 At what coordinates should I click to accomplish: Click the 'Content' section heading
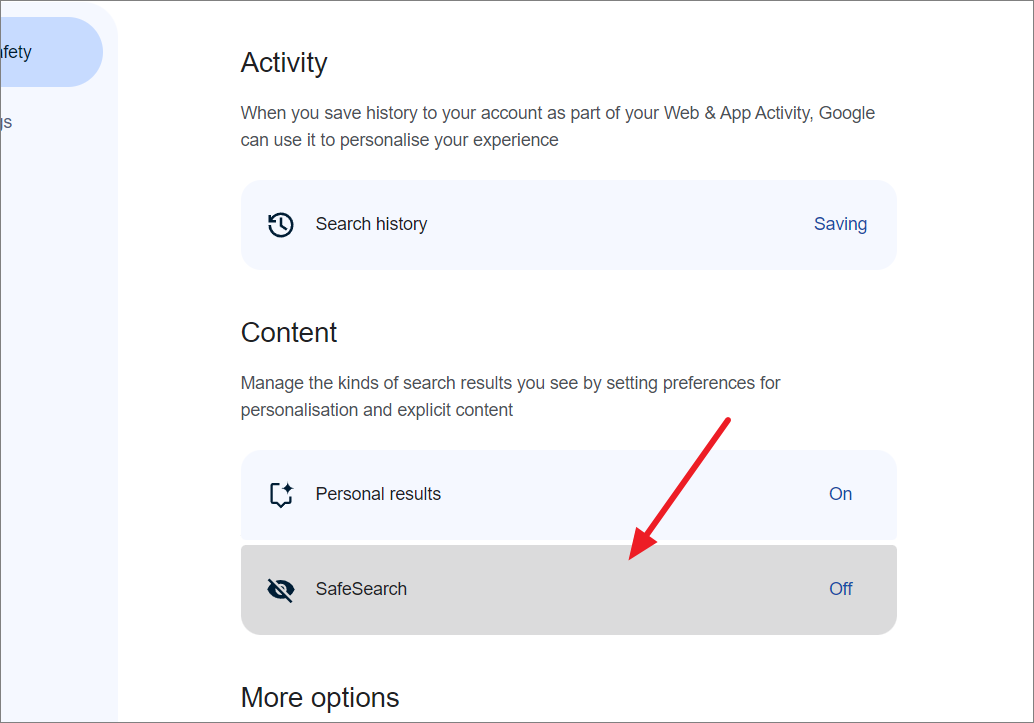tap(289, 333)
